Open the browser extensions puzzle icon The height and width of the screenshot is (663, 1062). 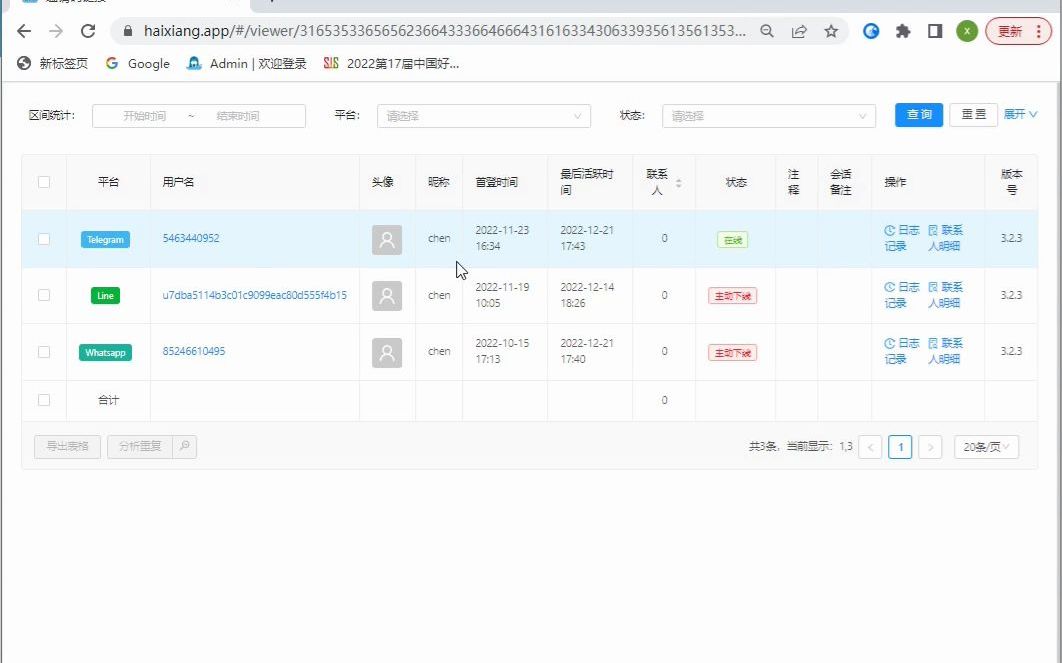(902, 31)
